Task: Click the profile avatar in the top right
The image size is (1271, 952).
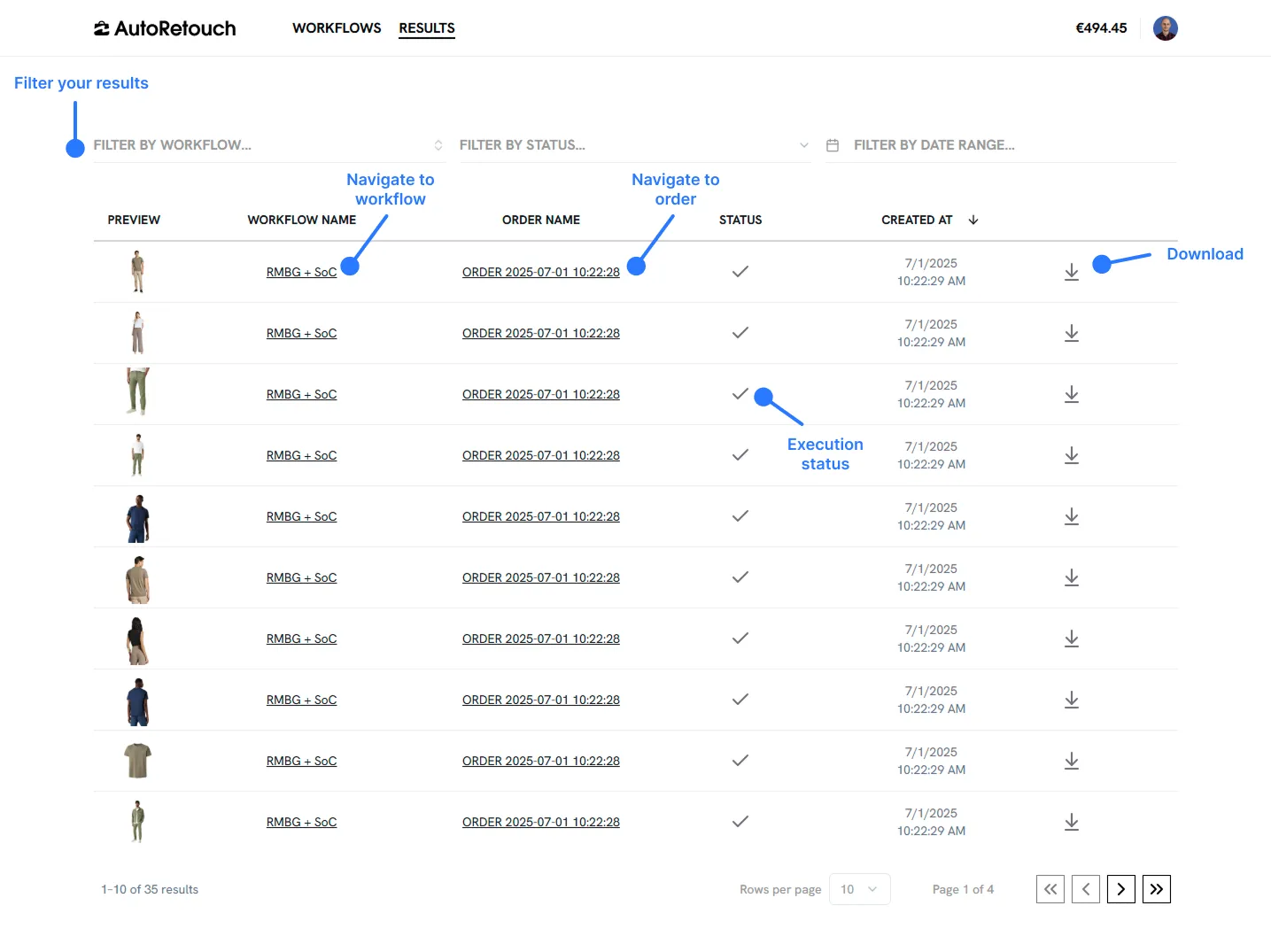Action: tap(1165, 27)
